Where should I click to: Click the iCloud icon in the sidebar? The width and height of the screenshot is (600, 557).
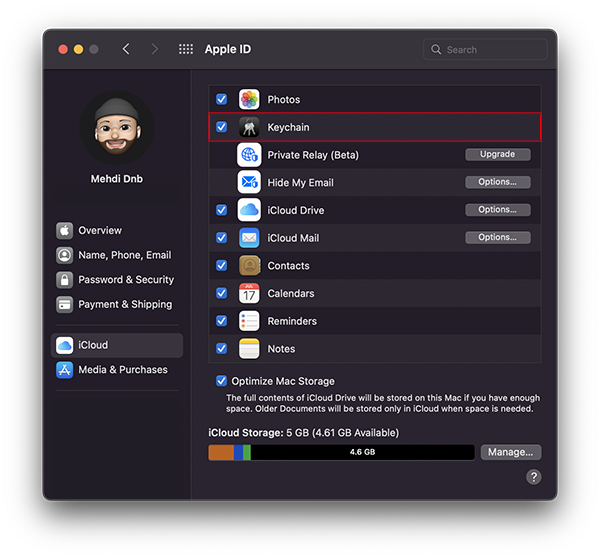[64, 345]
